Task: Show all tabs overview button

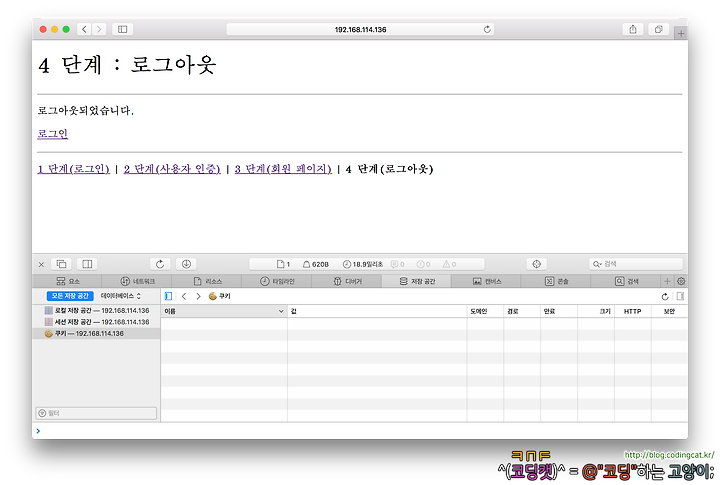Action: (x=658, y=29)
